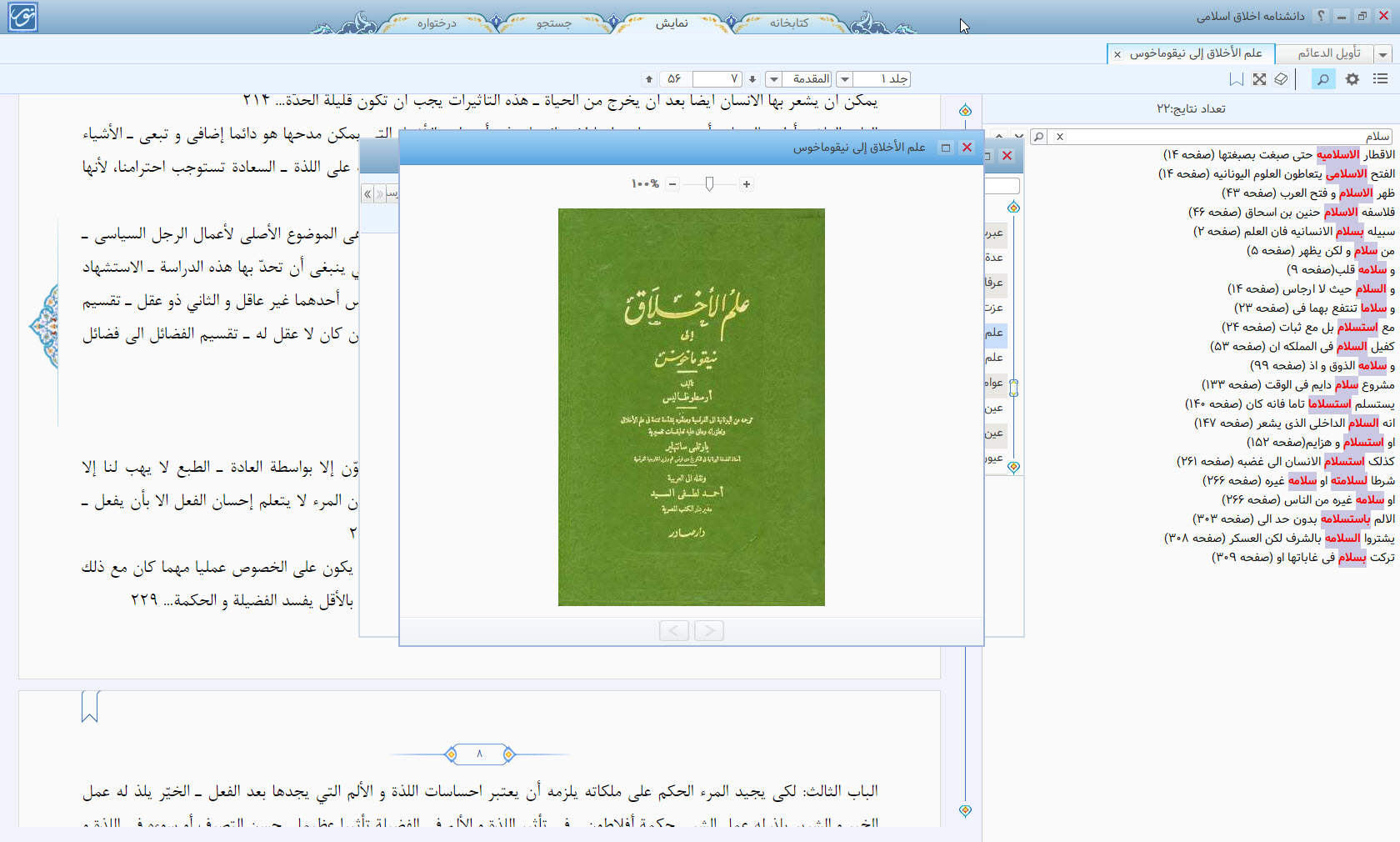1400x842 pixels.
Task: Zoom out the cover image with minus
Action: (x=672, y=184)
